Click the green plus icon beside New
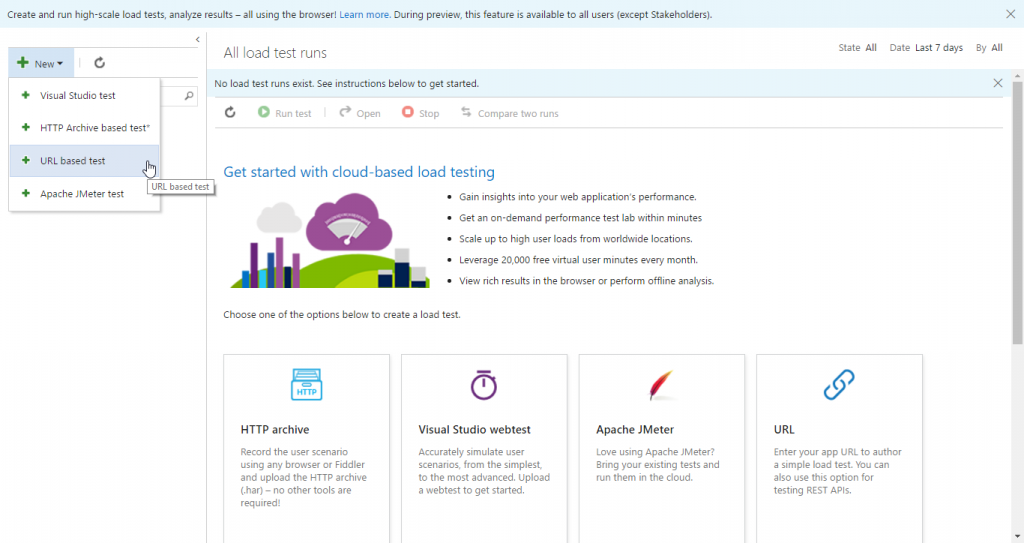 click(23, 63)
